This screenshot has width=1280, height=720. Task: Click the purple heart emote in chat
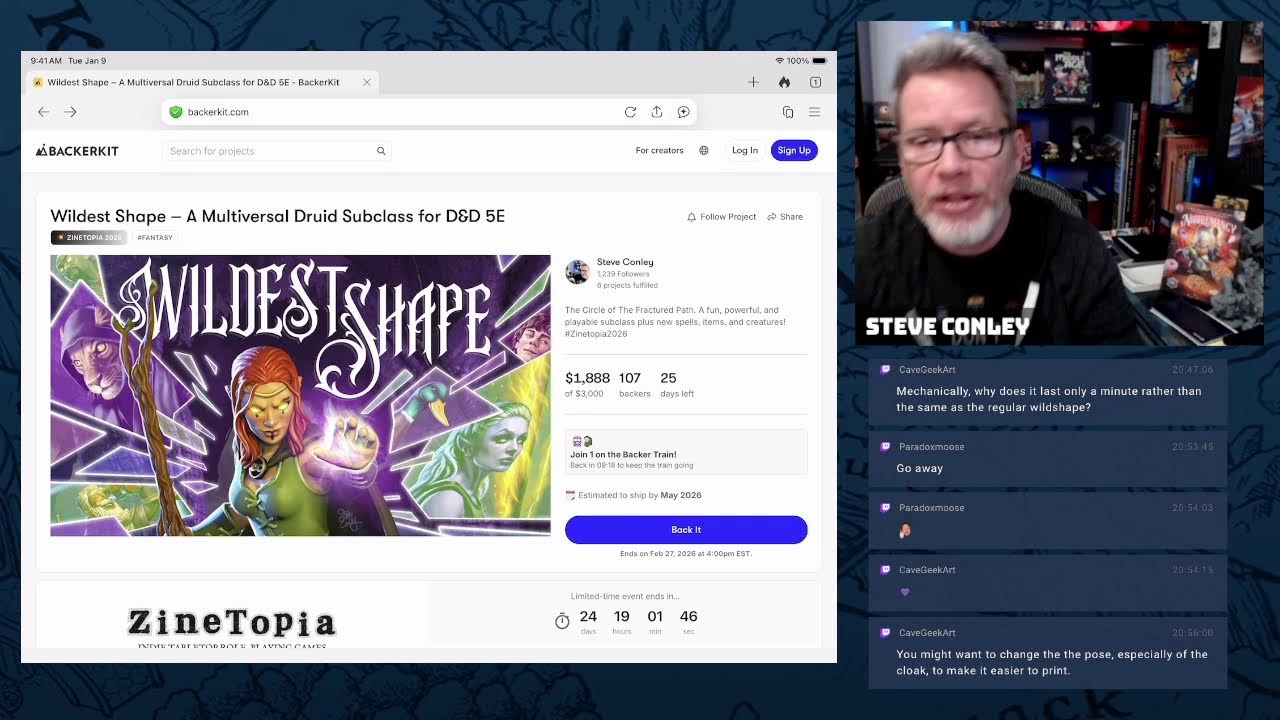coord(905,593)
